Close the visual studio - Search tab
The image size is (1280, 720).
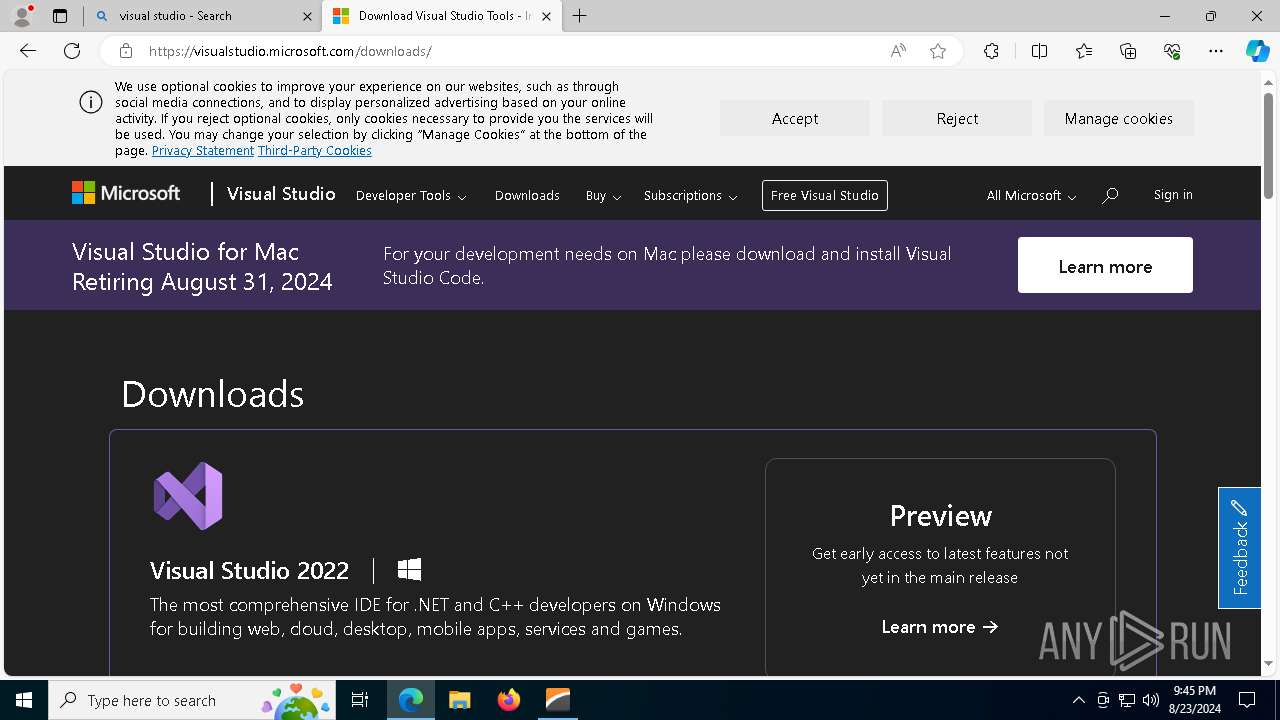click(x=306, y=16)
